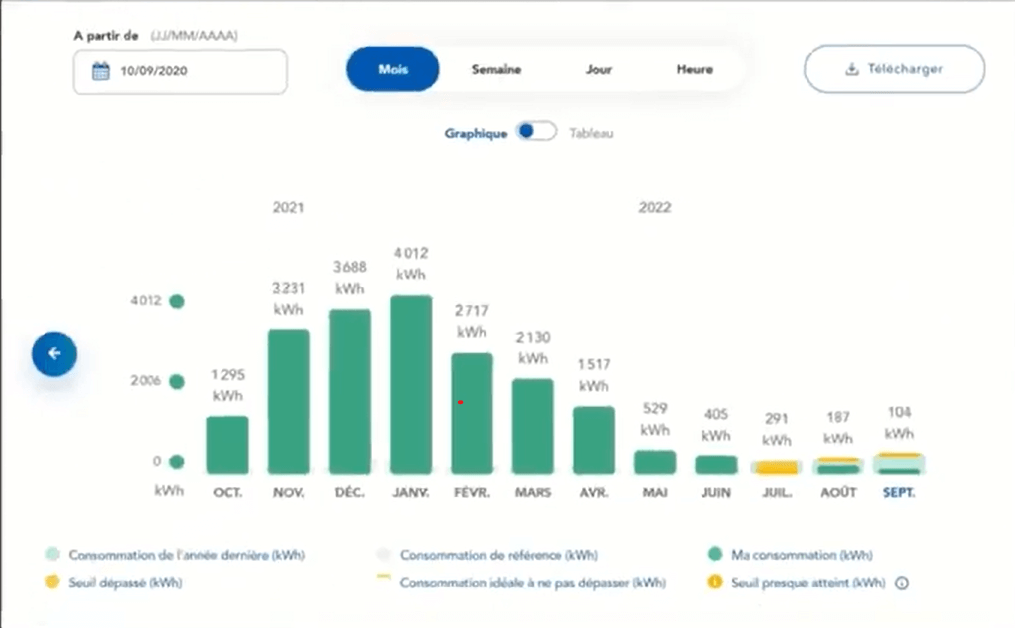Screen dimensions: 1015x628
Task: Select the JANV consumption bar
Action: tap(410, 380)
